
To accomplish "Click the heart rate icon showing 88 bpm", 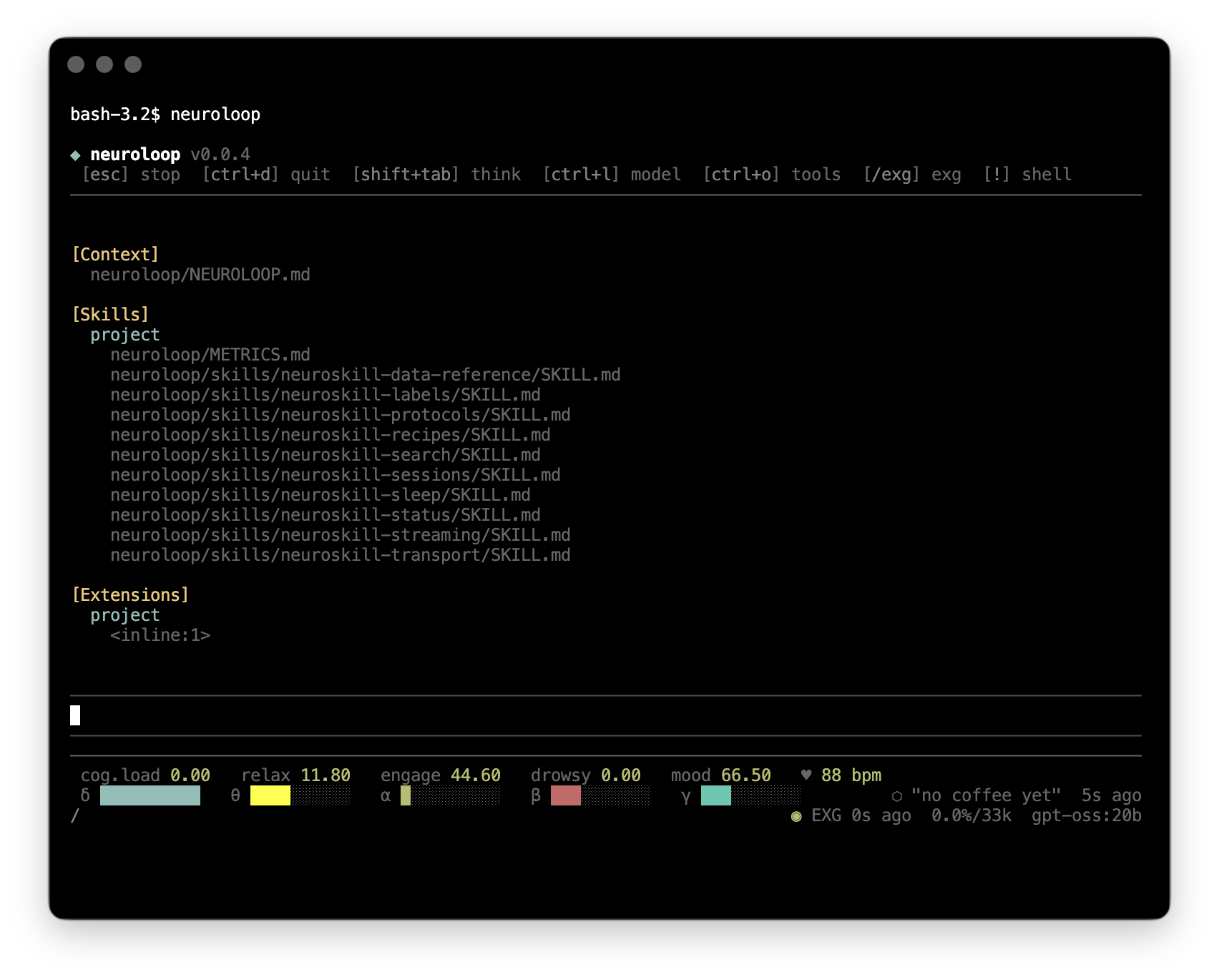I will coord(806,774).
